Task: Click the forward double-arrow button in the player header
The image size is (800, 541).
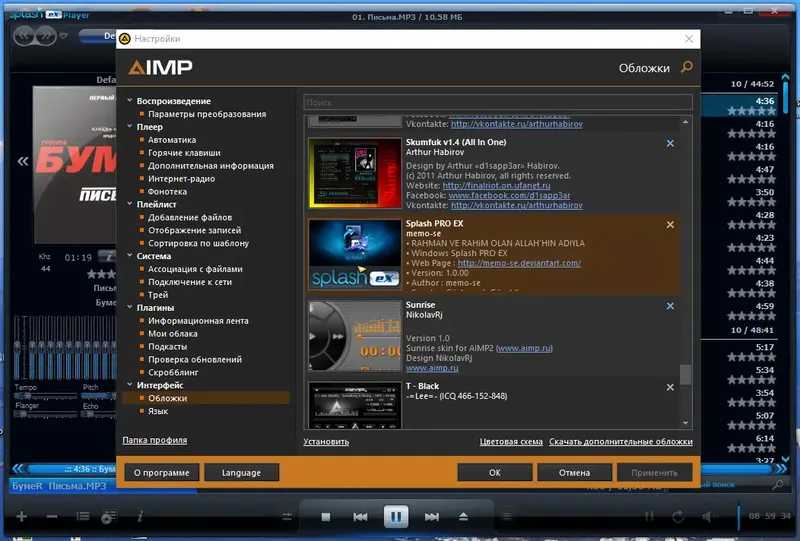Action: 46,36
